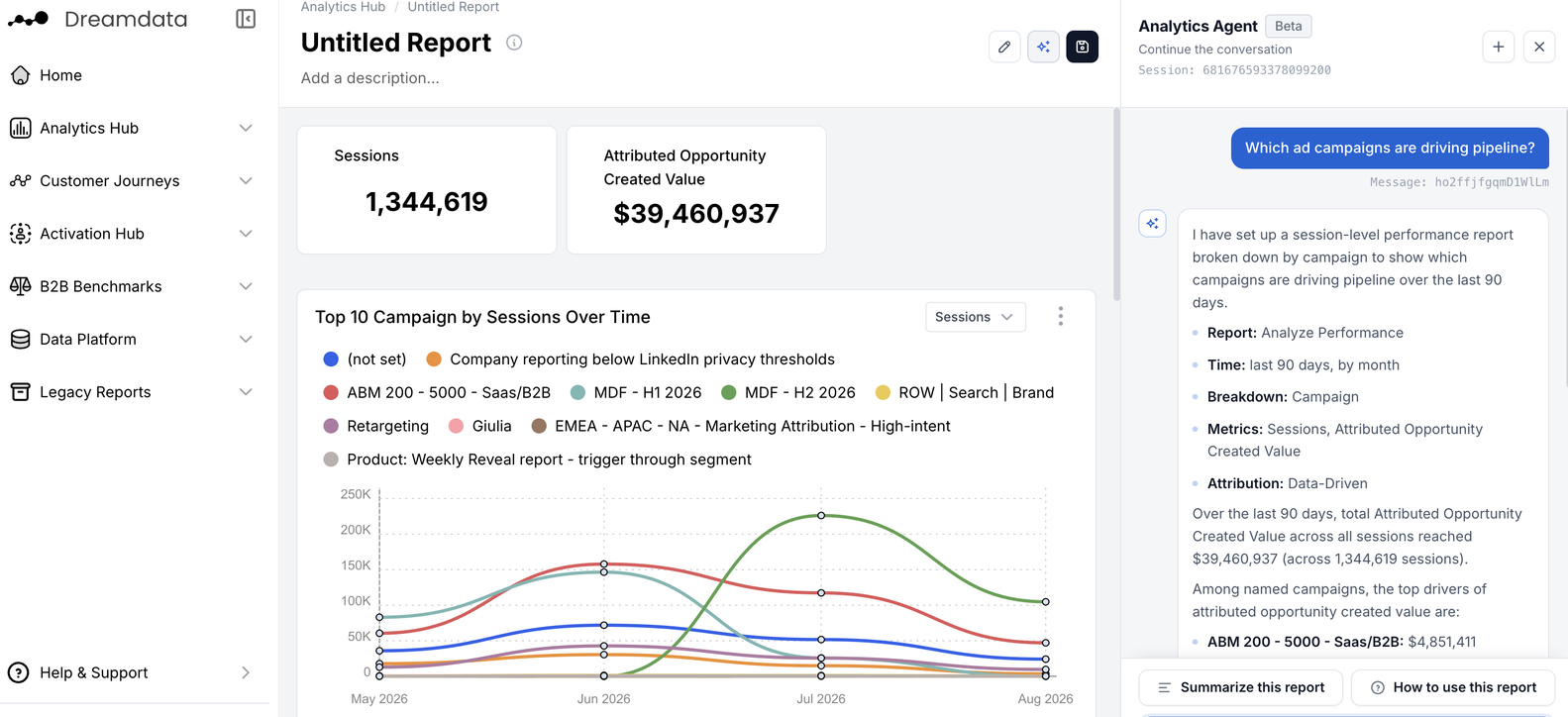The height and width of the screenshot is (717, 1568).
Task: Close the Analytics Agent panel
Action: tap(1539, 47)
